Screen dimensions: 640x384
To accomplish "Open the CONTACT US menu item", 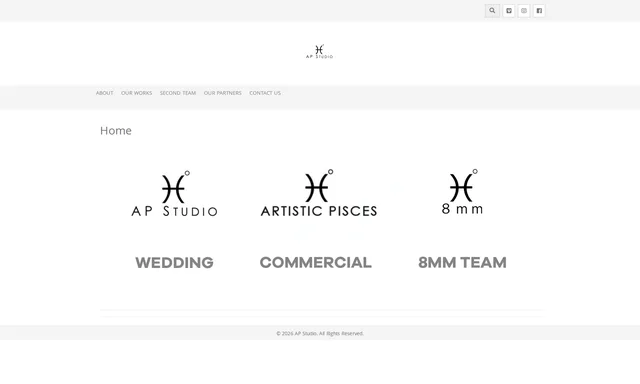I will pos(265,93).
